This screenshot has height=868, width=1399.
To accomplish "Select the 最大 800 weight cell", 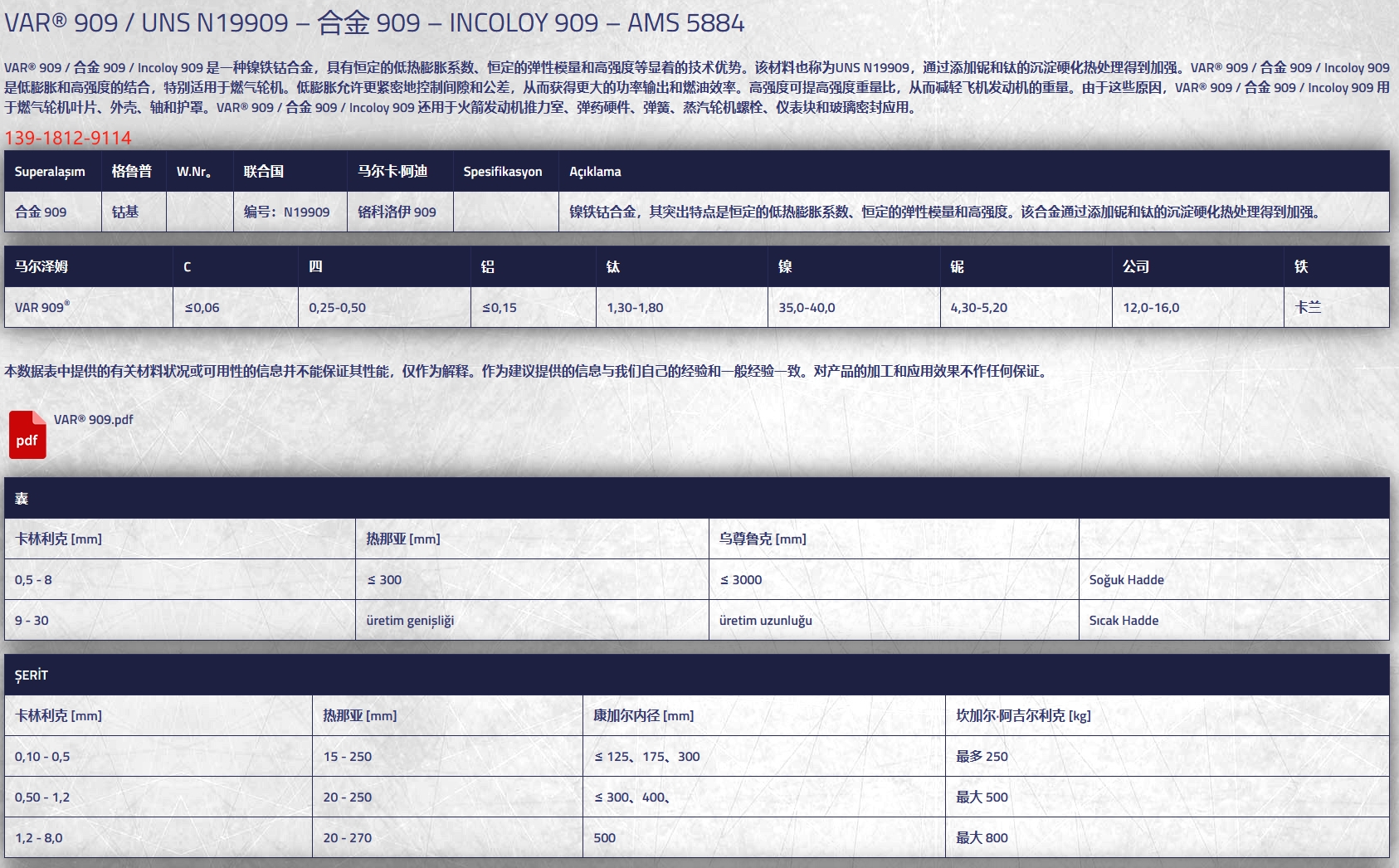I will click(1167, 837).
